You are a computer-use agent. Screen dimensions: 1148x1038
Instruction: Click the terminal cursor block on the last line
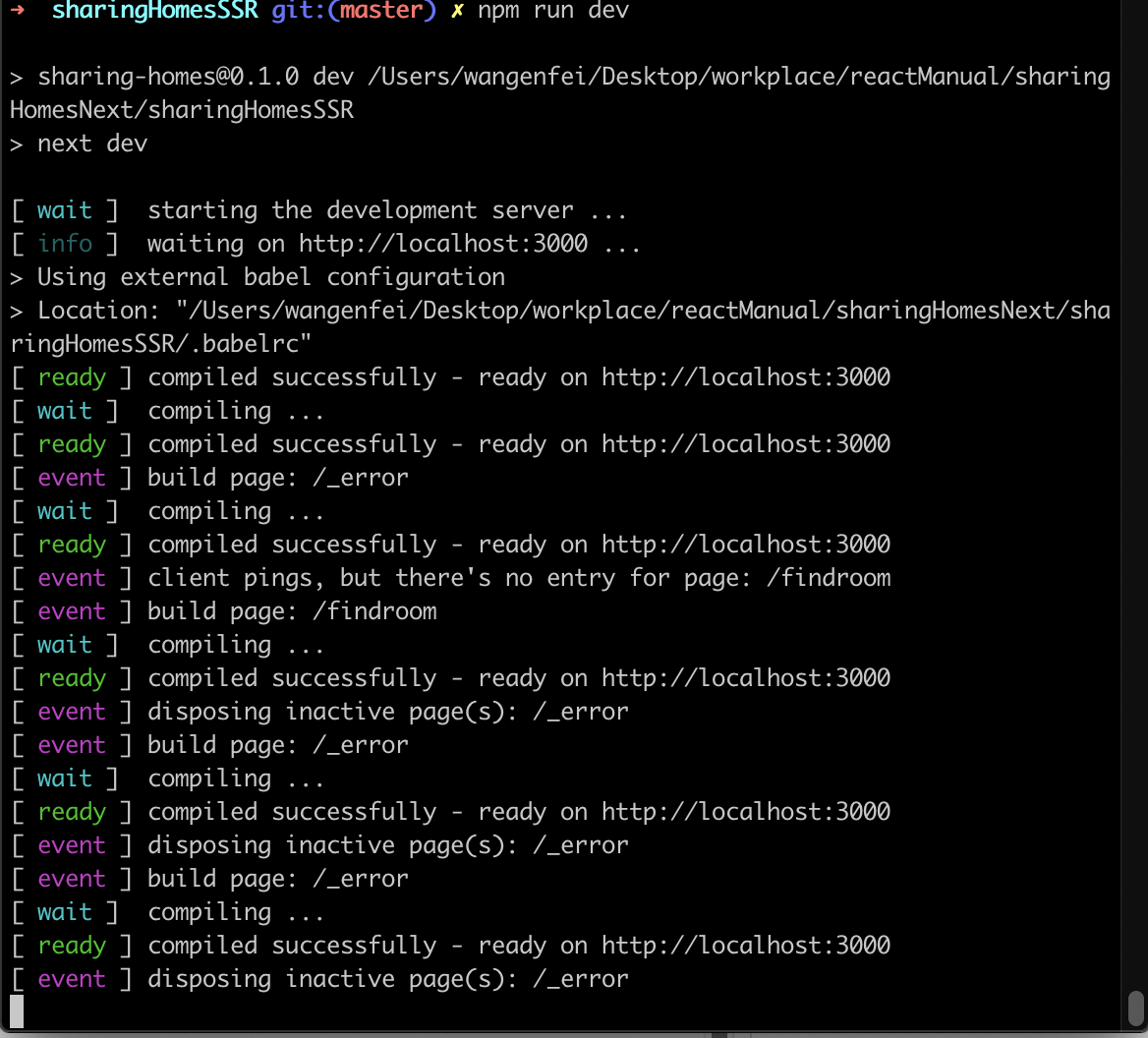tap(17, 1011)
